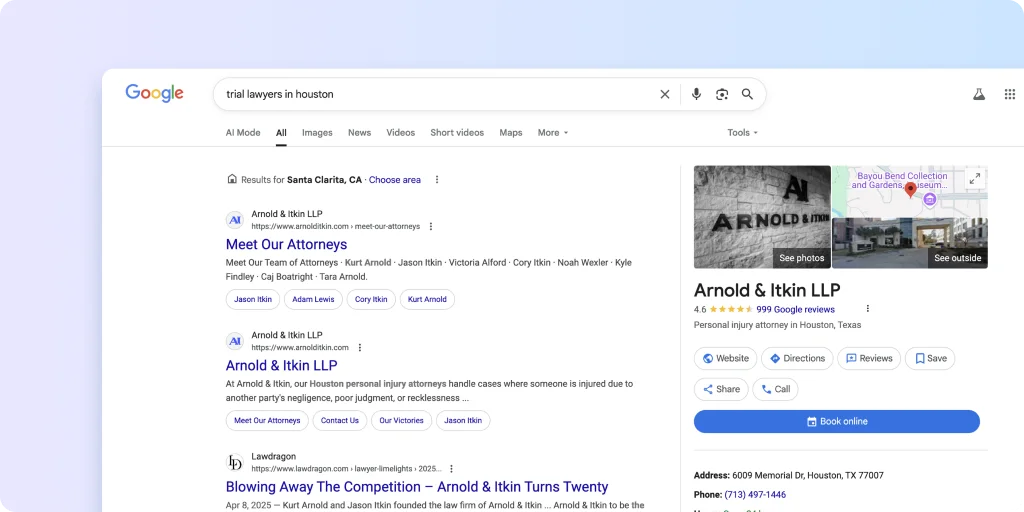This screenshot has height=512, width=1024.
Task: Switch to Short videos tab
Action: pos(457,133)
